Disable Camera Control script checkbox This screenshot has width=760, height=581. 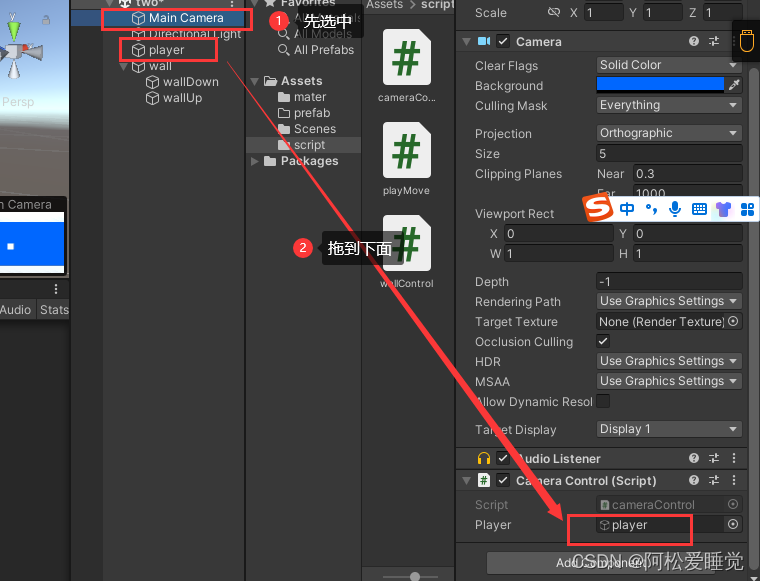(503, 480)
